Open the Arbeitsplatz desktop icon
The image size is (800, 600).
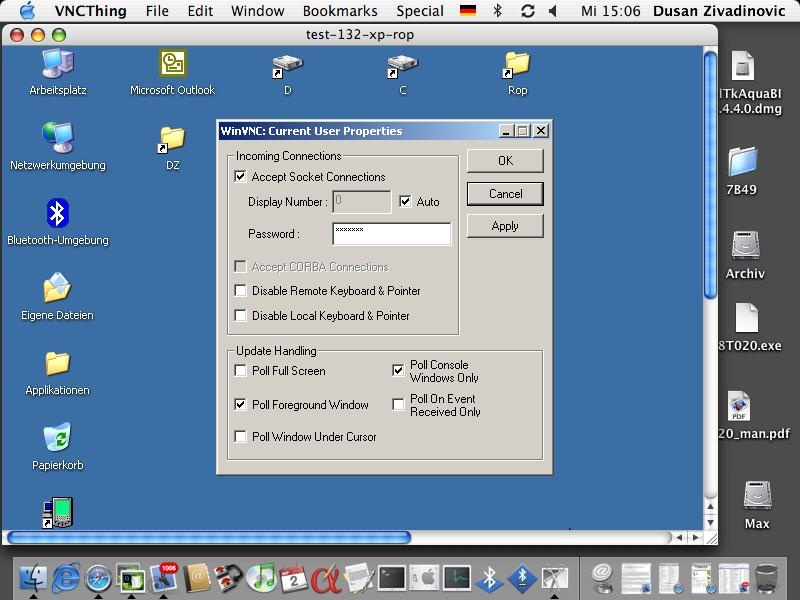coord(57,65)
